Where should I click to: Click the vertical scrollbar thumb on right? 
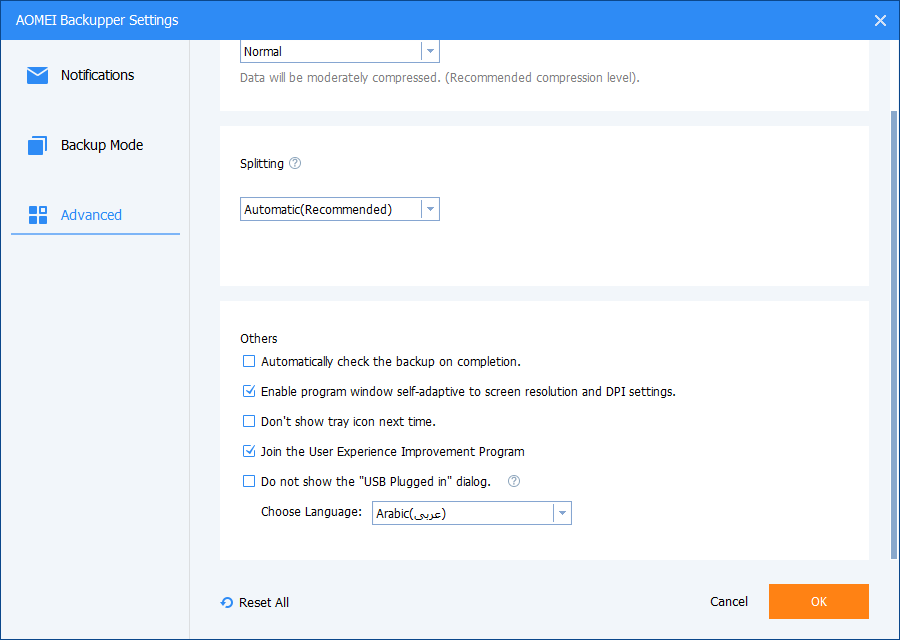click(893, 335)
